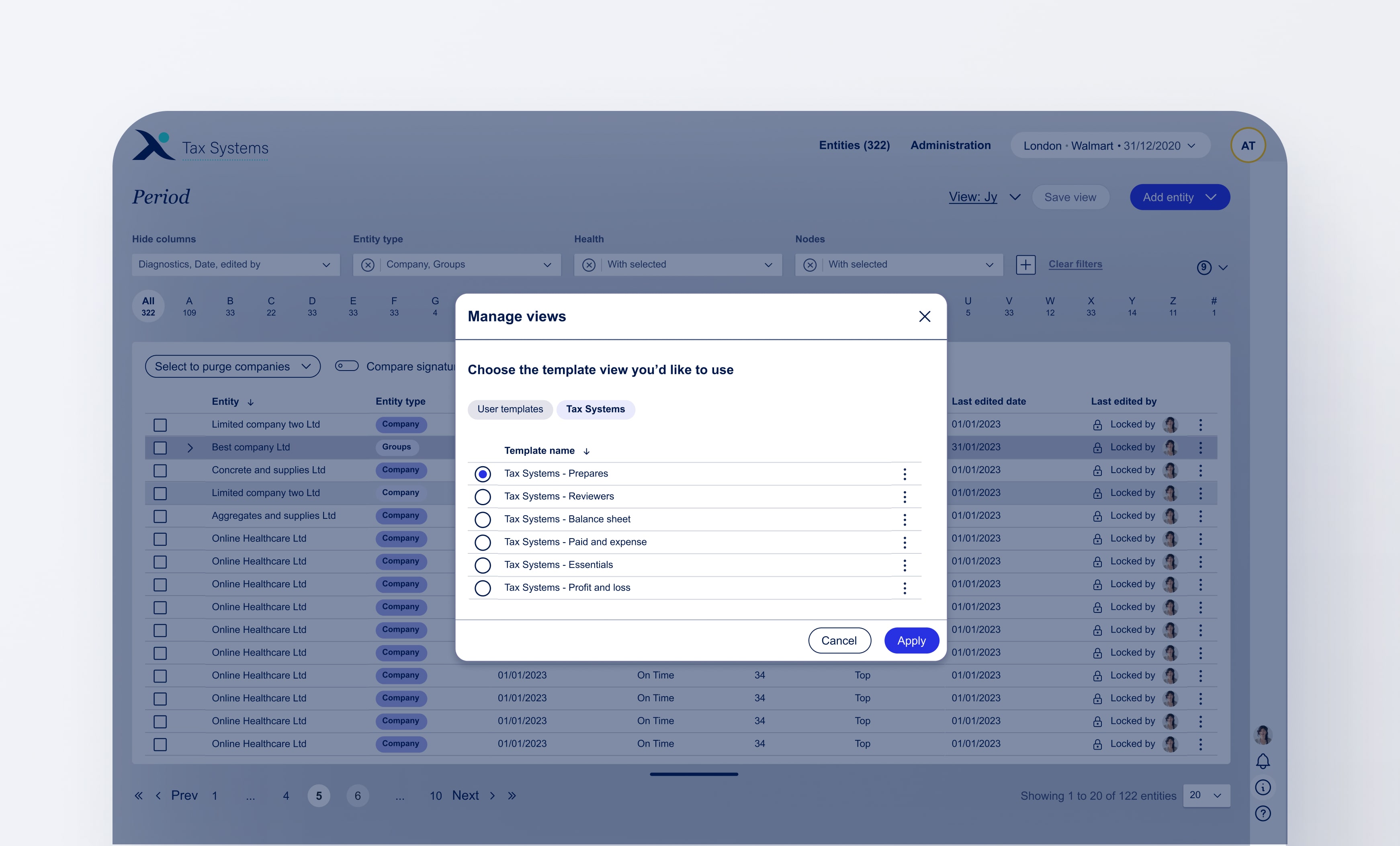Close the Manage views dialog

coord(925,316)
